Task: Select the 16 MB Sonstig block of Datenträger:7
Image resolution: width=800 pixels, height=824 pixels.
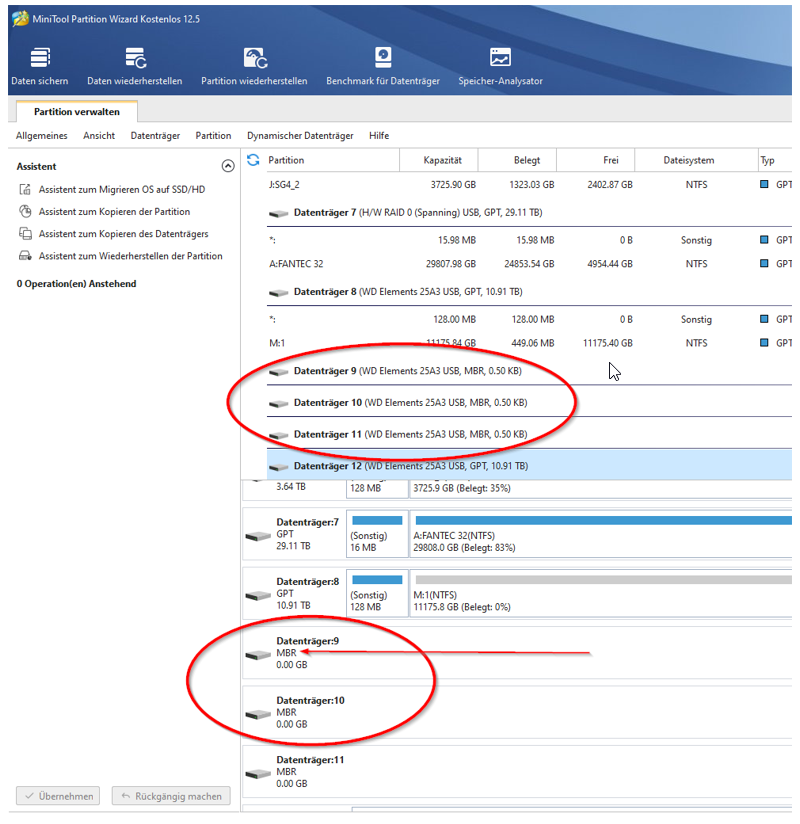Action: point(377,534)
